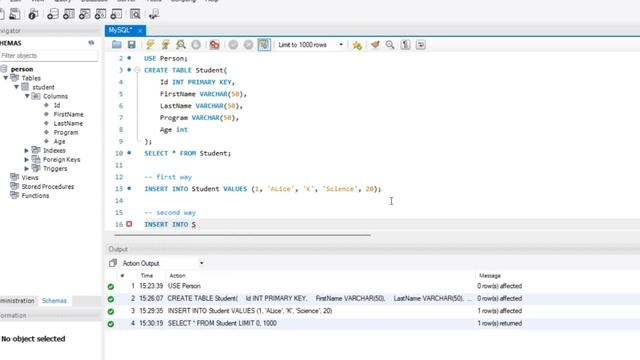Open the object inspector from main toolbar
Image resolution: width=640 pixels, height=360 pixels.
[x=33, y=14]
